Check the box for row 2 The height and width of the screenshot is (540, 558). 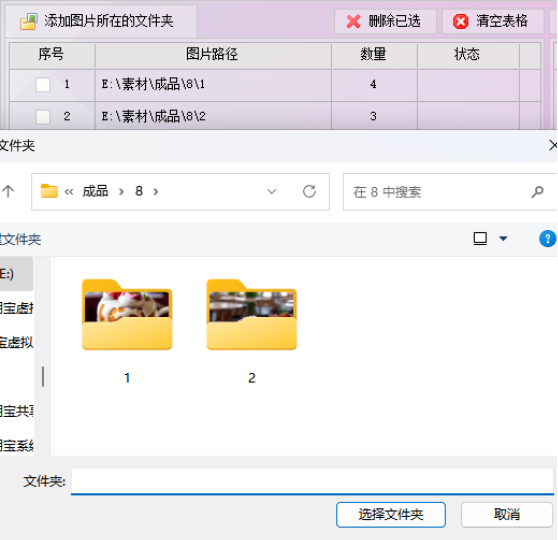(x=43, y=117)
